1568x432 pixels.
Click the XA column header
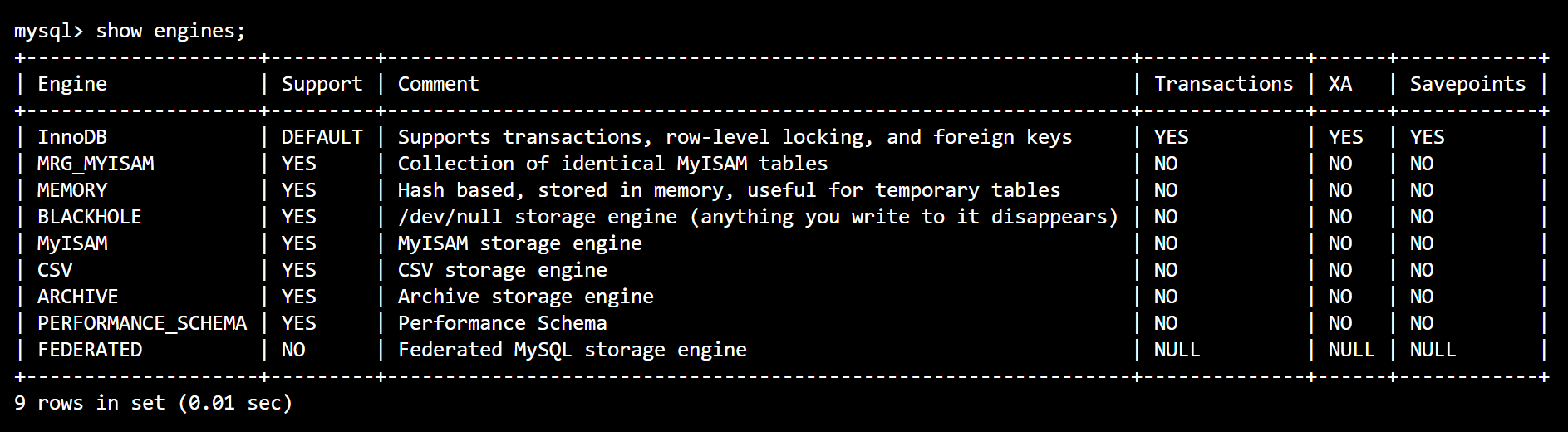pyautogui.click(x=1339, y=84)
